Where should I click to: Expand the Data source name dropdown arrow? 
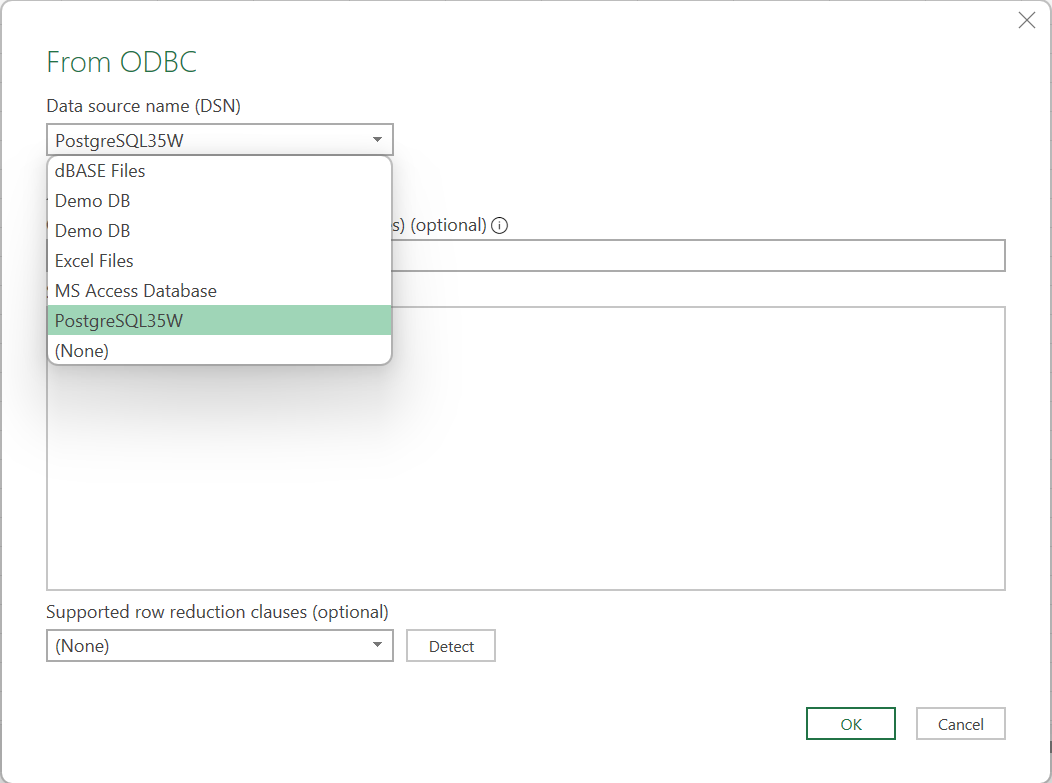(377, 139)
